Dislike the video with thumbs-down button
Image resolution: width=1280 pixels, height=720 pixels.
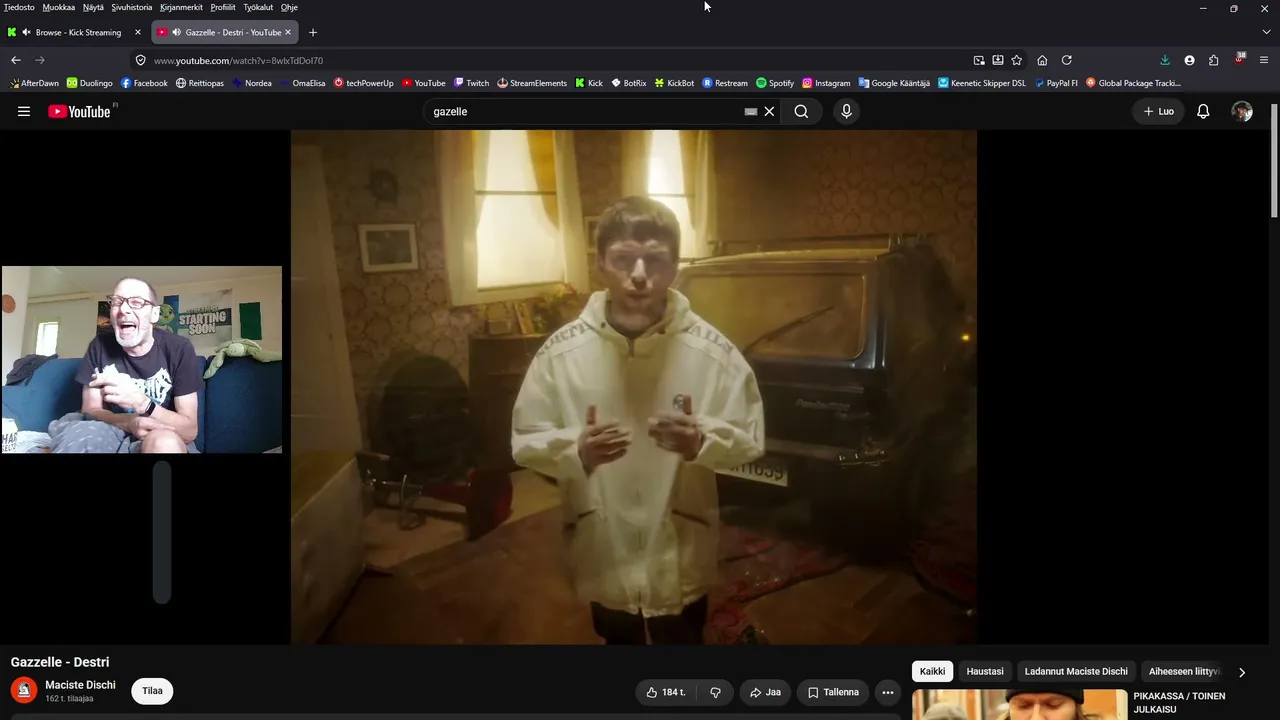pos(715,692)
